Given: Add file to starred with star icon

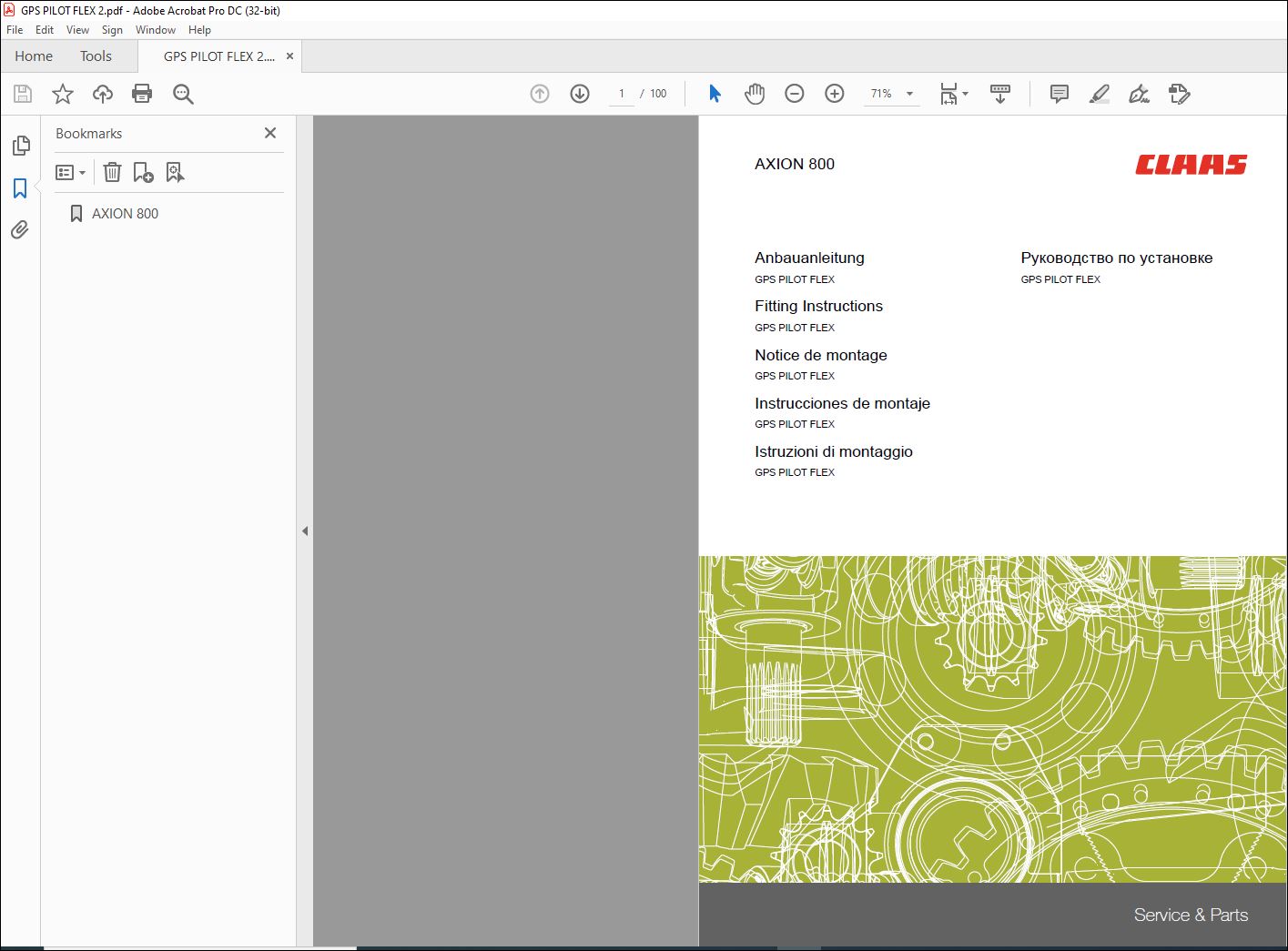Looking at the screenshot, I should 62,94.
